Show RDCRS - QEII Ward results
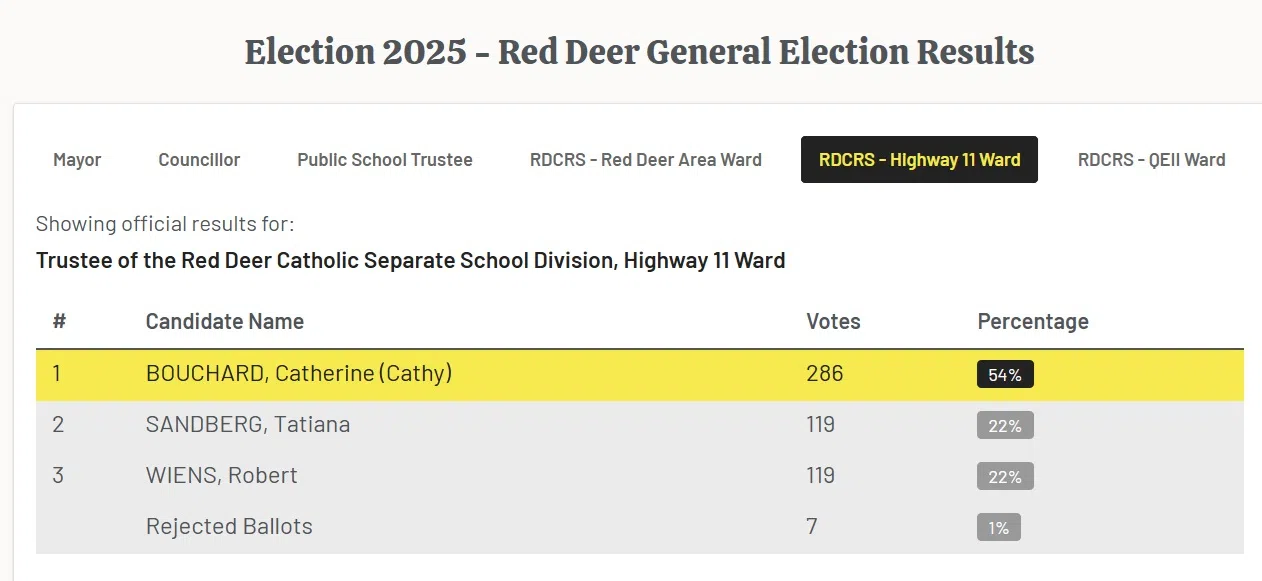Screen dimensions: 1262x581 point(1151,160)
